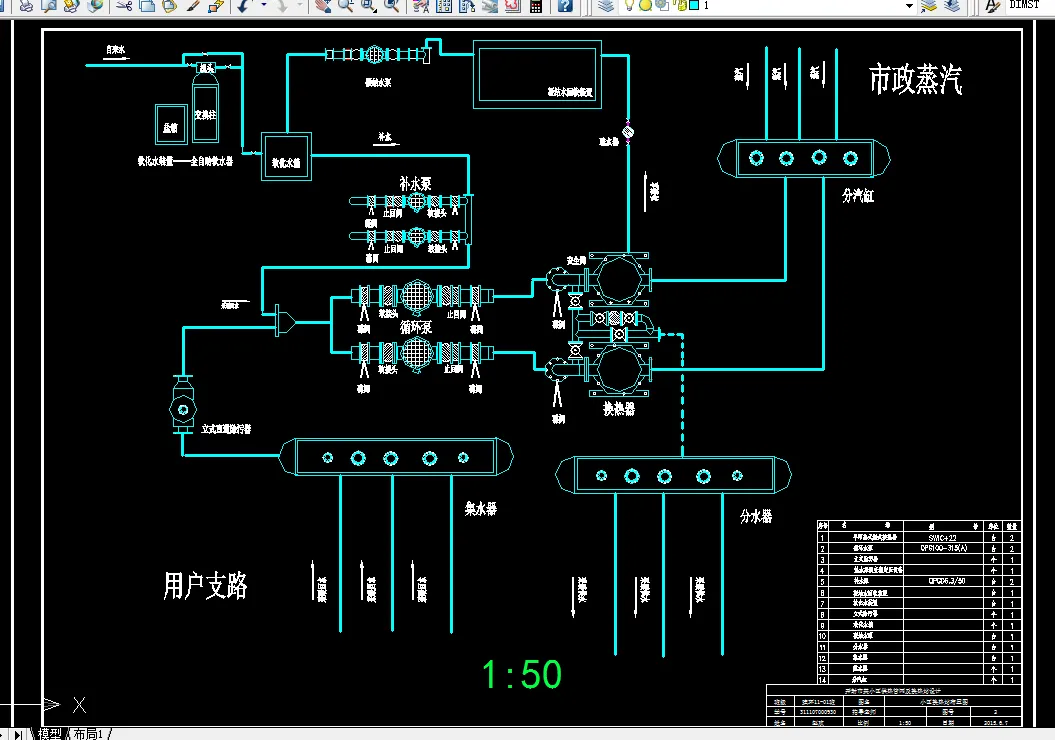This screenshot has height=740, width=1055.
Task: Click the Copy icon
Action: pyautogui.click(x=147, y=6)
